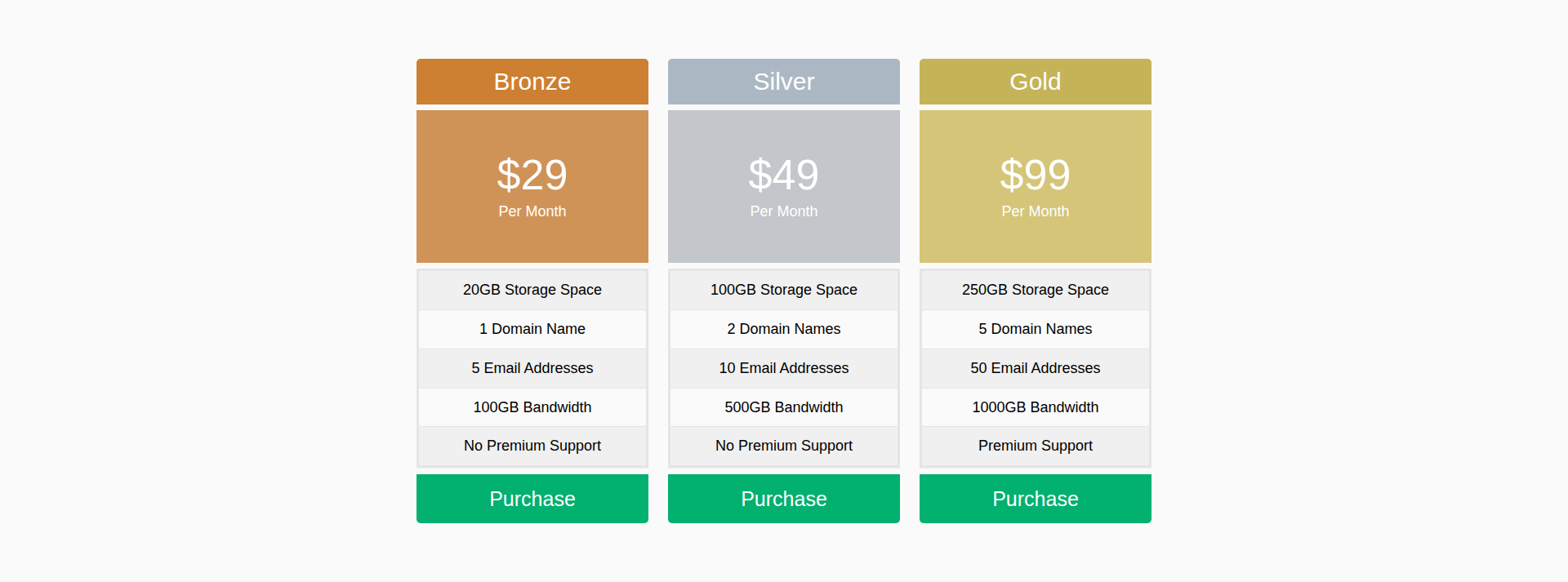Click Gold plan's Premium Support row

coord(1035,446)
